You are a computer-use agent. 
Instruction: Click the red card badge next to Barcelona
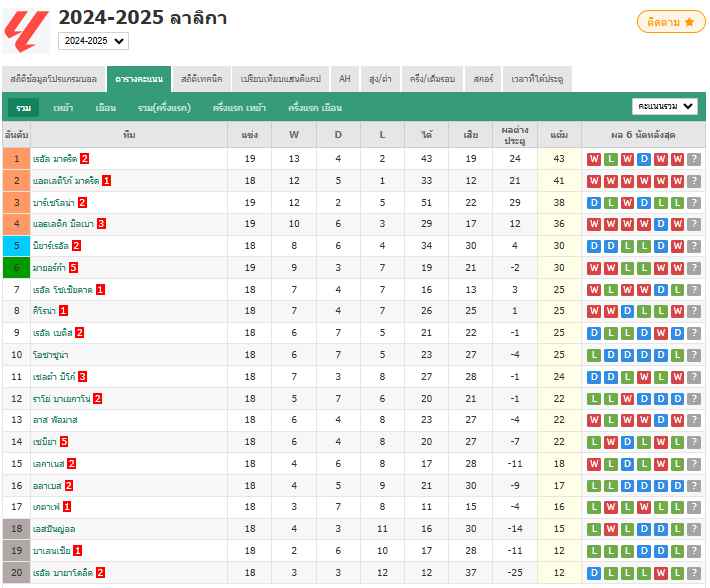[x=82, y=203]
